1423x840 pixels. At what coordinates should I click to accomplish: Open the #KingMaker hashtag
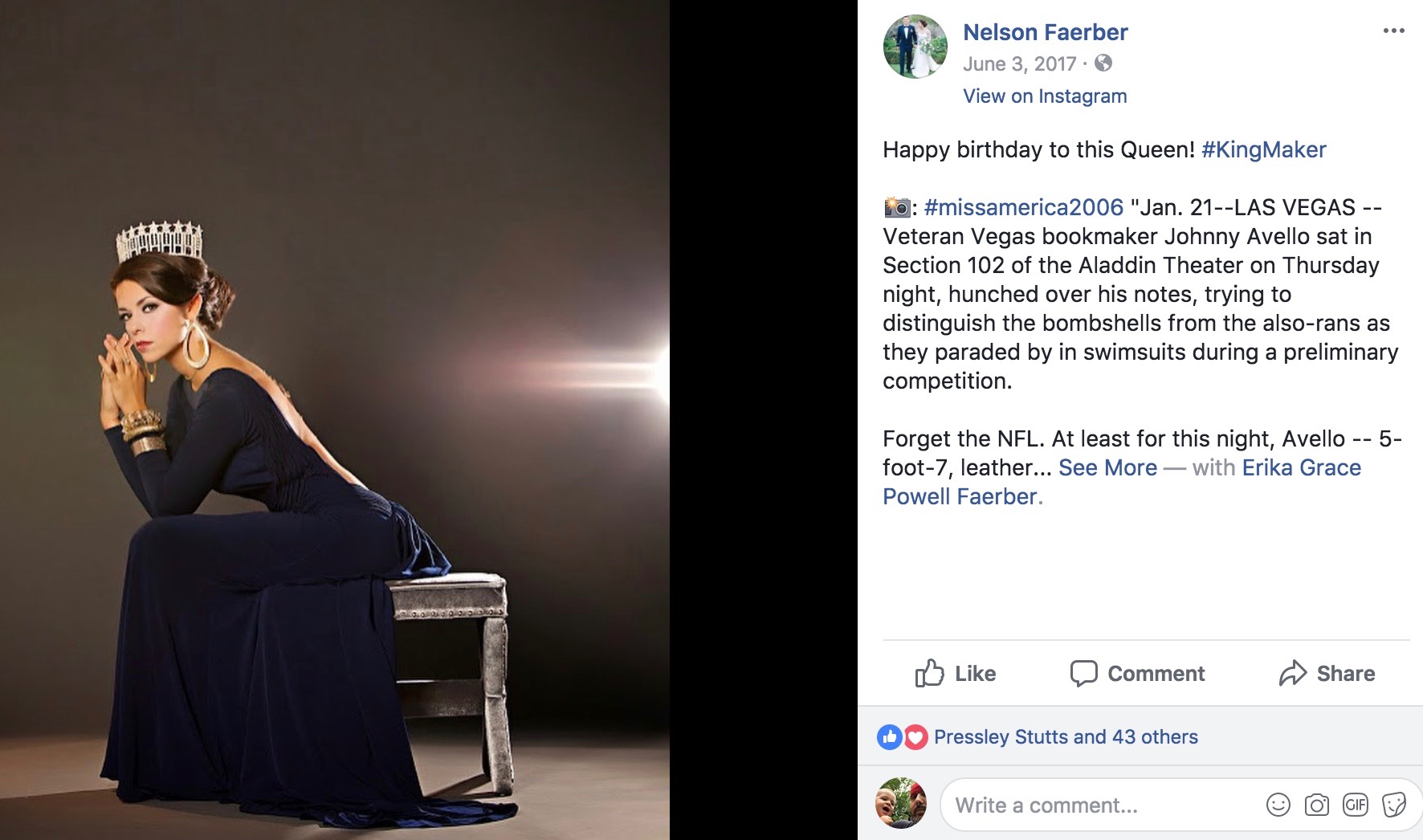point(1263,149)
